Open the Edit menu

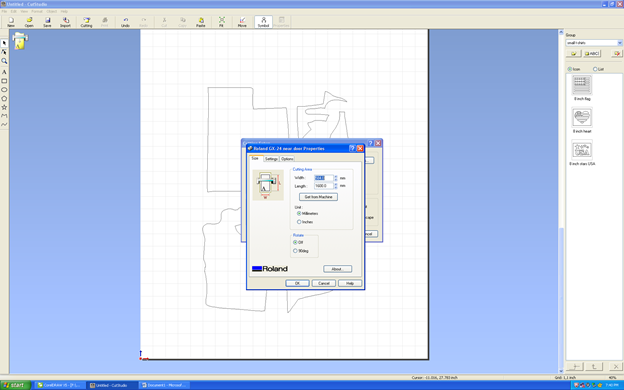[14, 12]
